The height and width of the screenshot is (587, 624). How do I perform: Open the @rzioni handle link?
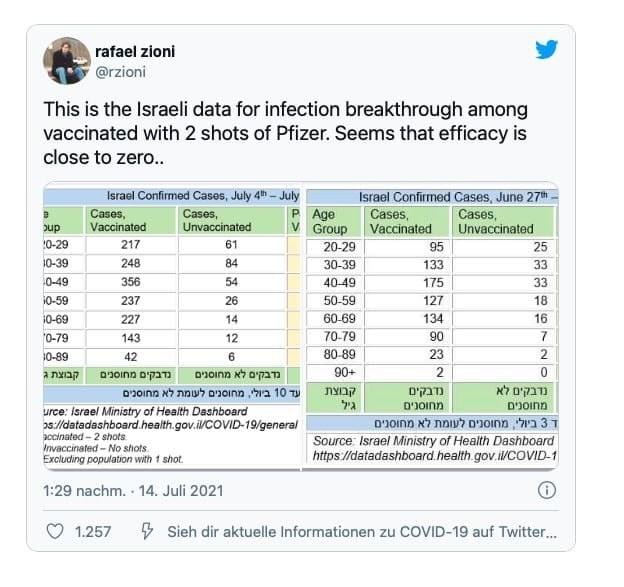pos(123,72)
